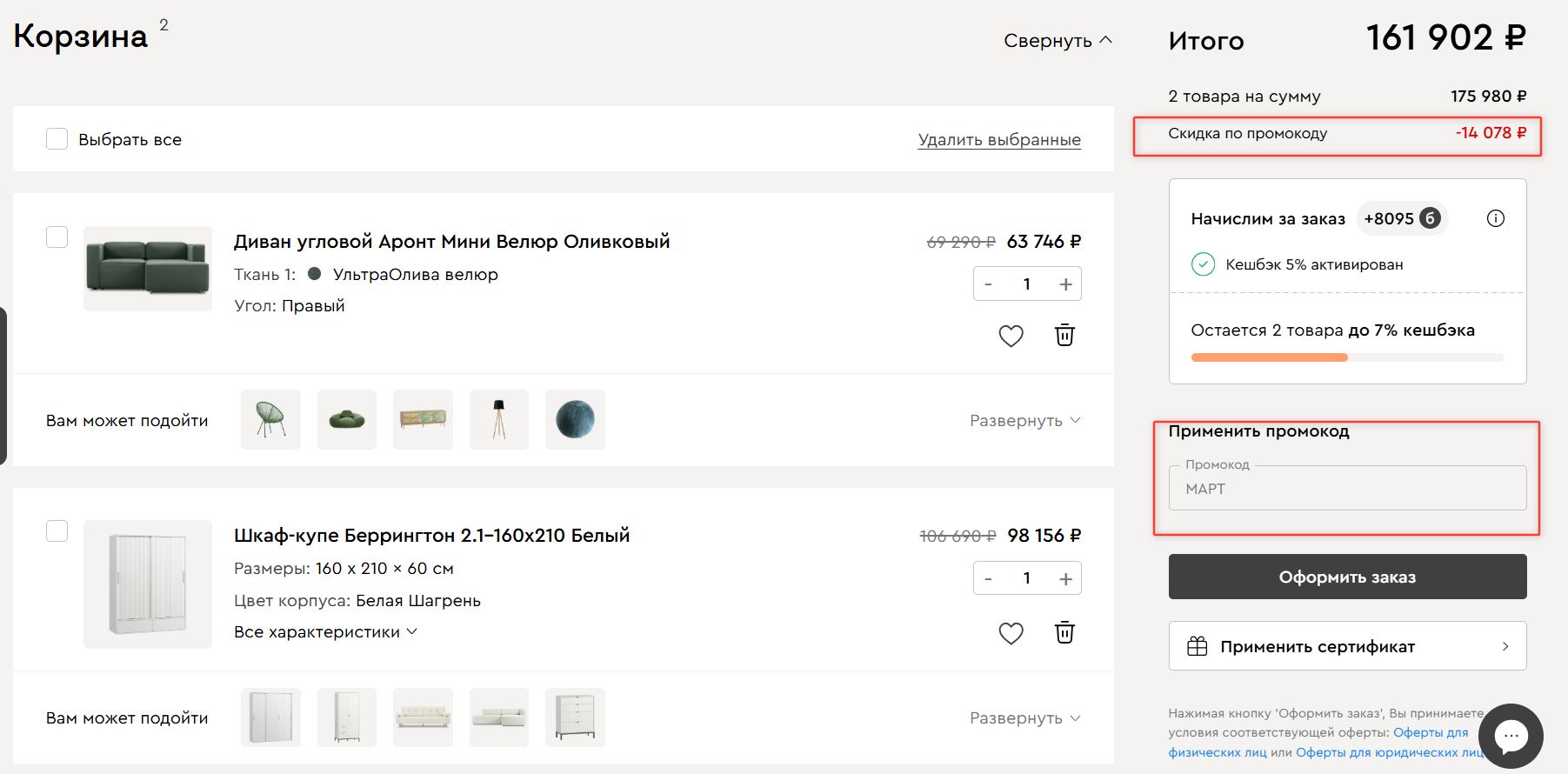Click into the 'Промокод' input field

tap(1346, 489)
